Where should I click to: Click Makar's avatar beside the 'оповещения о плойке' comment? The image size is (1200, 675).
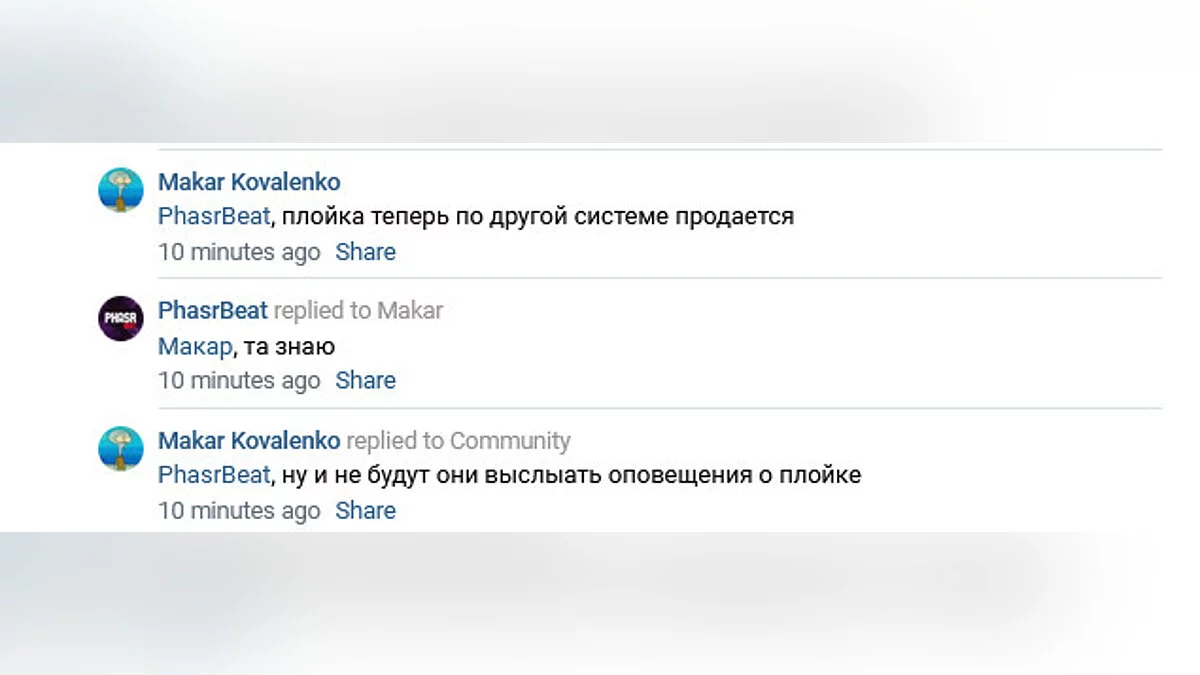pos(121,449)
